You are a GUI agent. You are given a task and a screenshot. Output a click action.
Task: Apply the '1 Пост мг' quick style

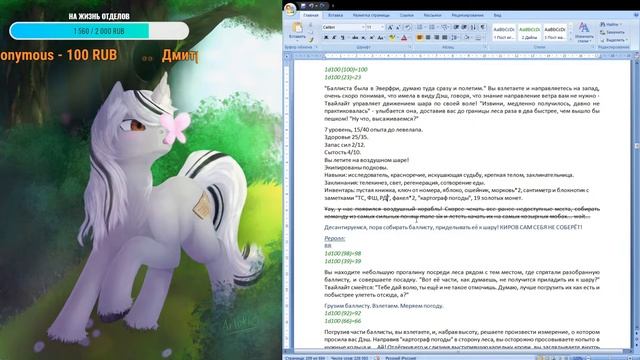504,33
